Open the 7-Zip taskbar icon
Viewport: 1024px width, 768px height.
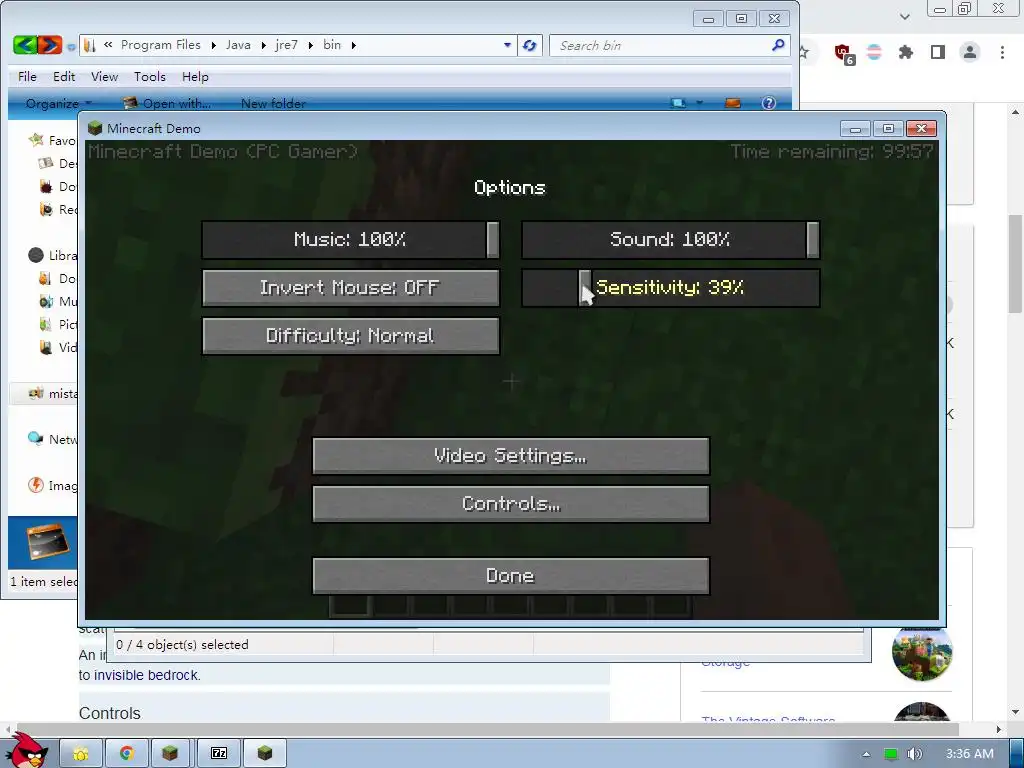219,754
